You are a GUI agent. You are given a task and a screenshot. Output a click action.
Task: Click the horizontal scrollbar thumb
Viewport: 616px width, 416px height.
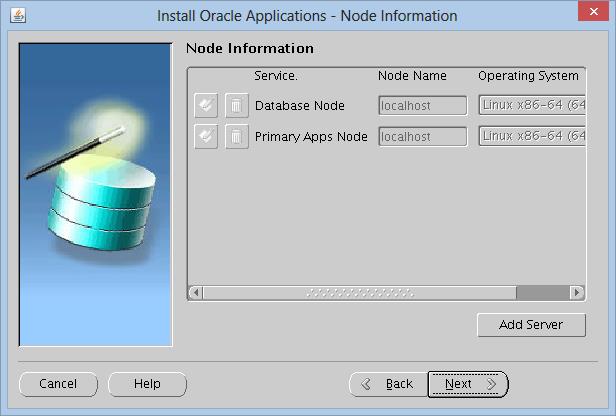(359, 293)
